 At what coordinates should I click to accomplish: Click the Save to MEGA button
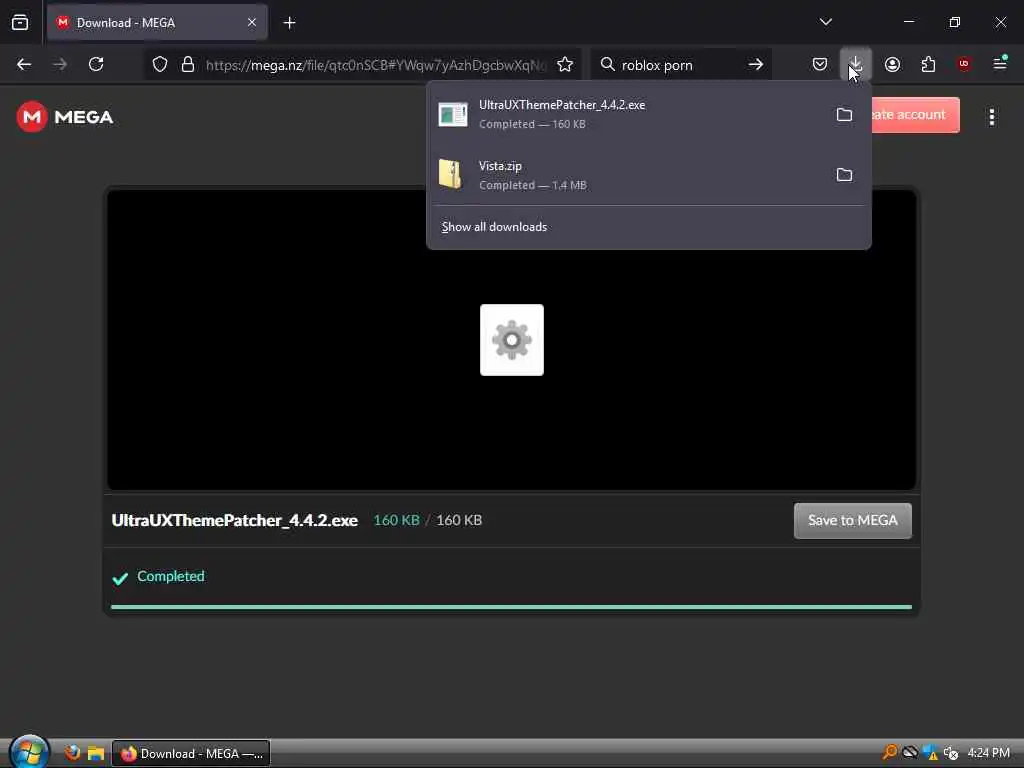852,520
